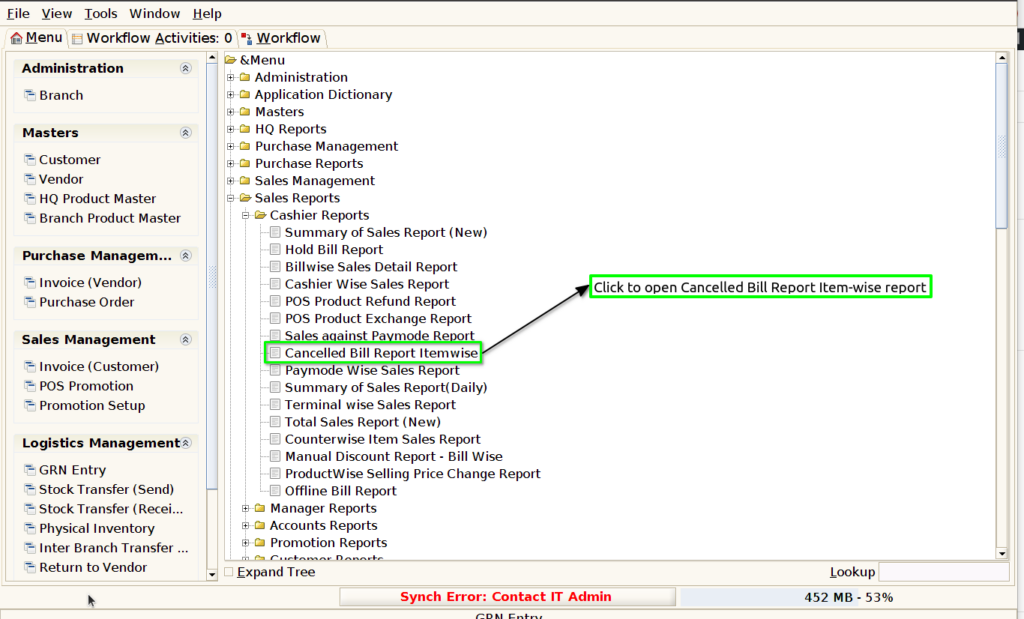
Task: Open Counterwise Item Sales Report
Action: point(383,439)
